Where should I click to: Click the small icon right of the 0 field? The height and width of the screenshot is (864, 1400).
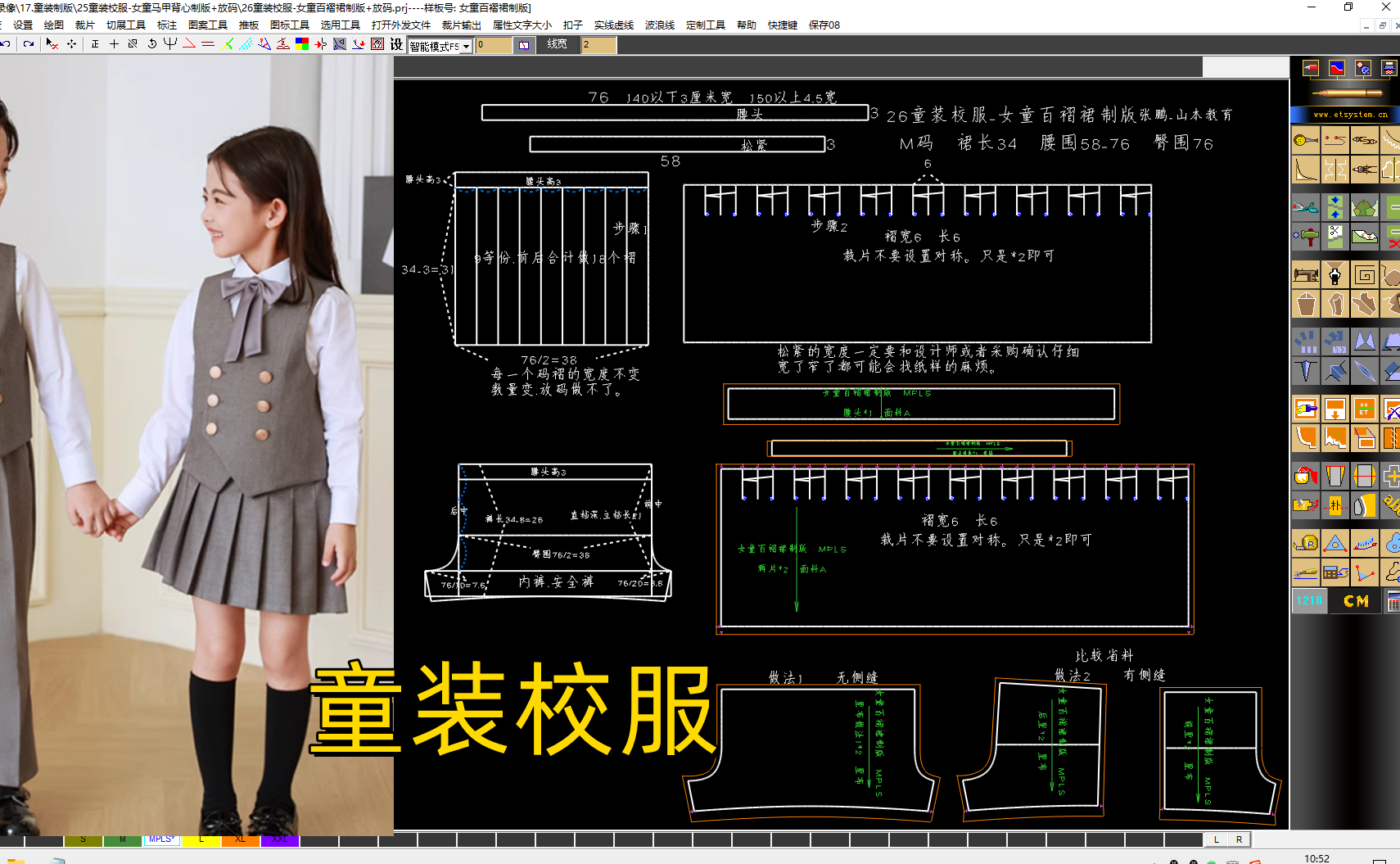coord(524,45)
